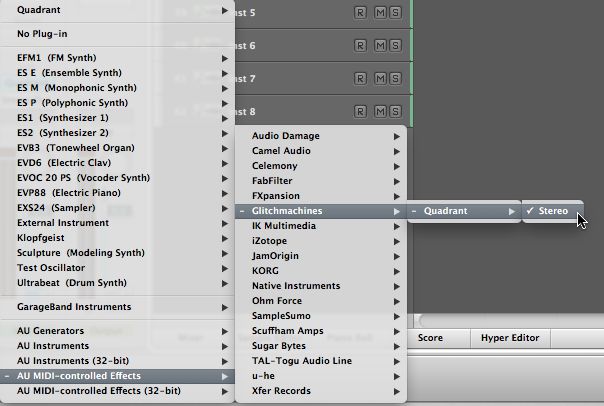This screenshot has height=406, width=604.
Task: Open Test Oscillator submenu
Action: pyautogui.click(x=117, y=268)
